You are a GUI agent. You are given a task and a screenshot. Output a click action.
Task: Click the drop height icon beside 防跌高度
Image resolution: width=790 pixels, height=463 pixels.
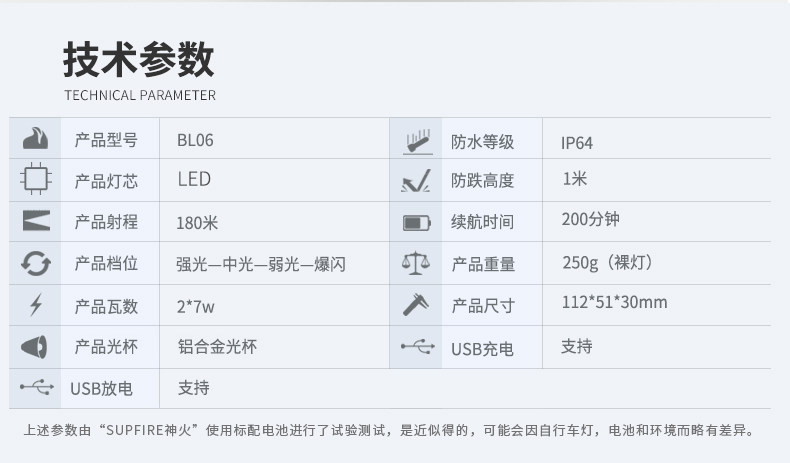[416, 181]
